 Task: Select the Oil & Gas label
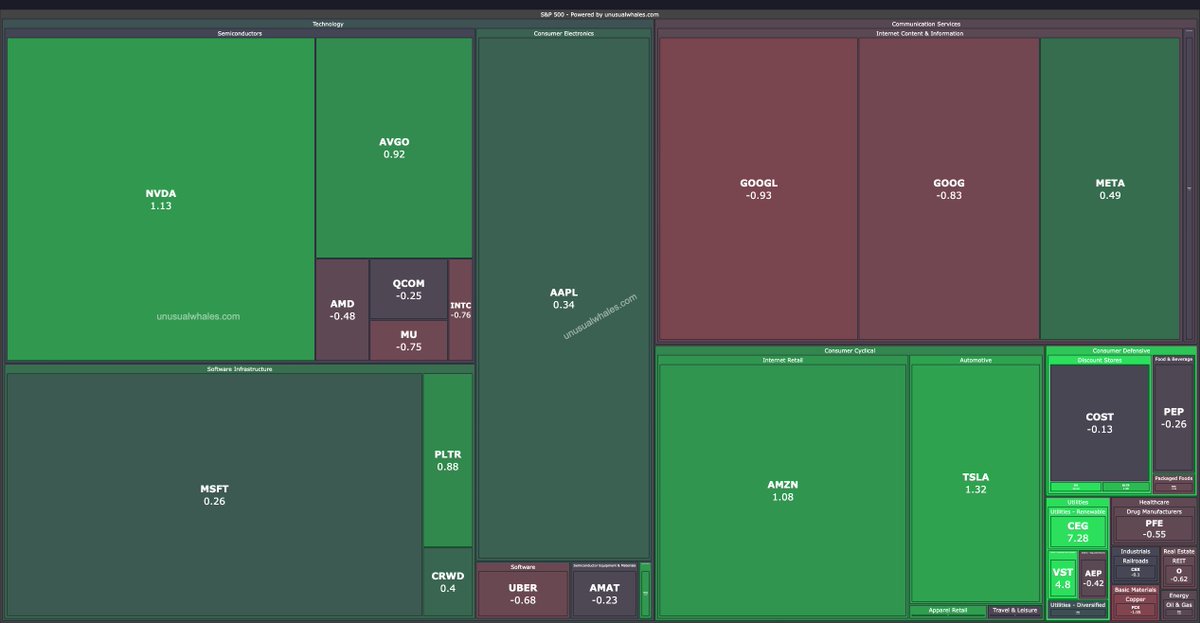1178,604
